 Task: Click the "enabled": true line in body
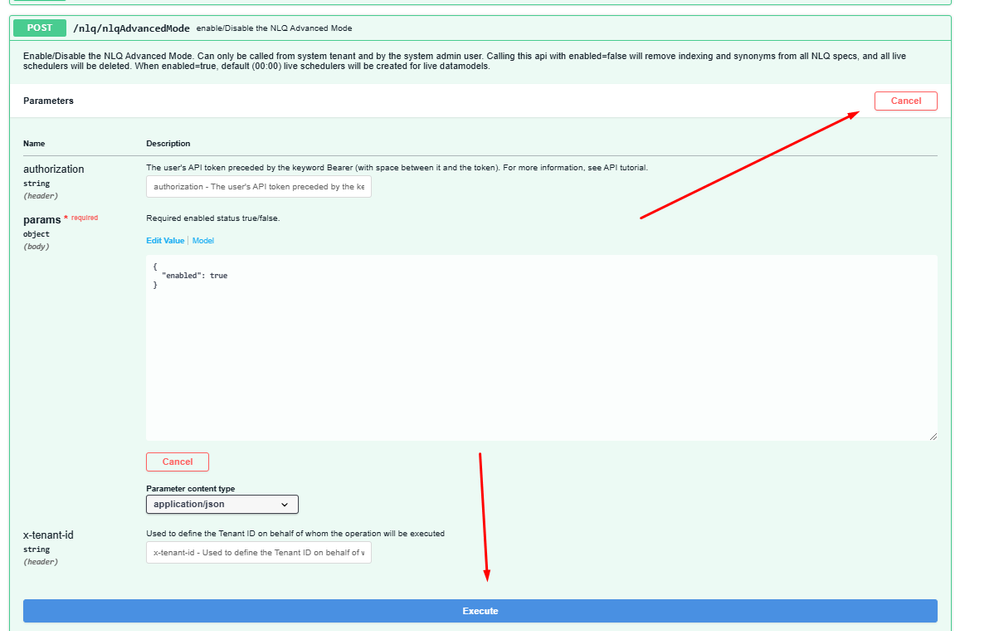point(194,275)
